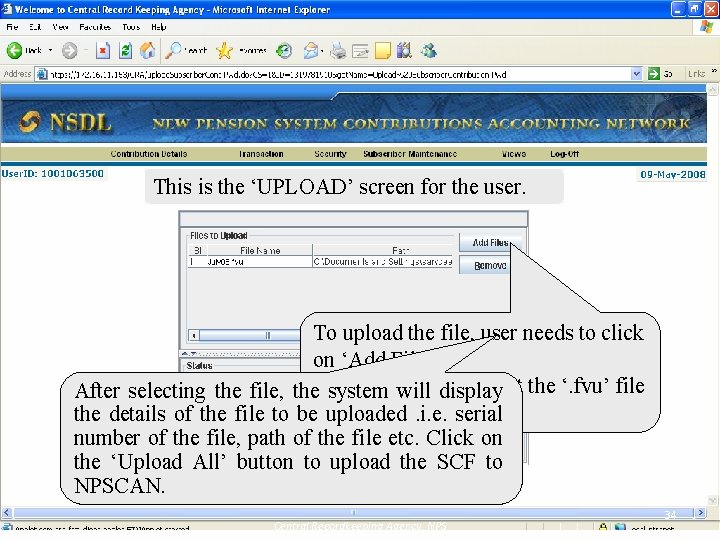
Task: Click the page icon in the address bar
Action: coord(42,74)
